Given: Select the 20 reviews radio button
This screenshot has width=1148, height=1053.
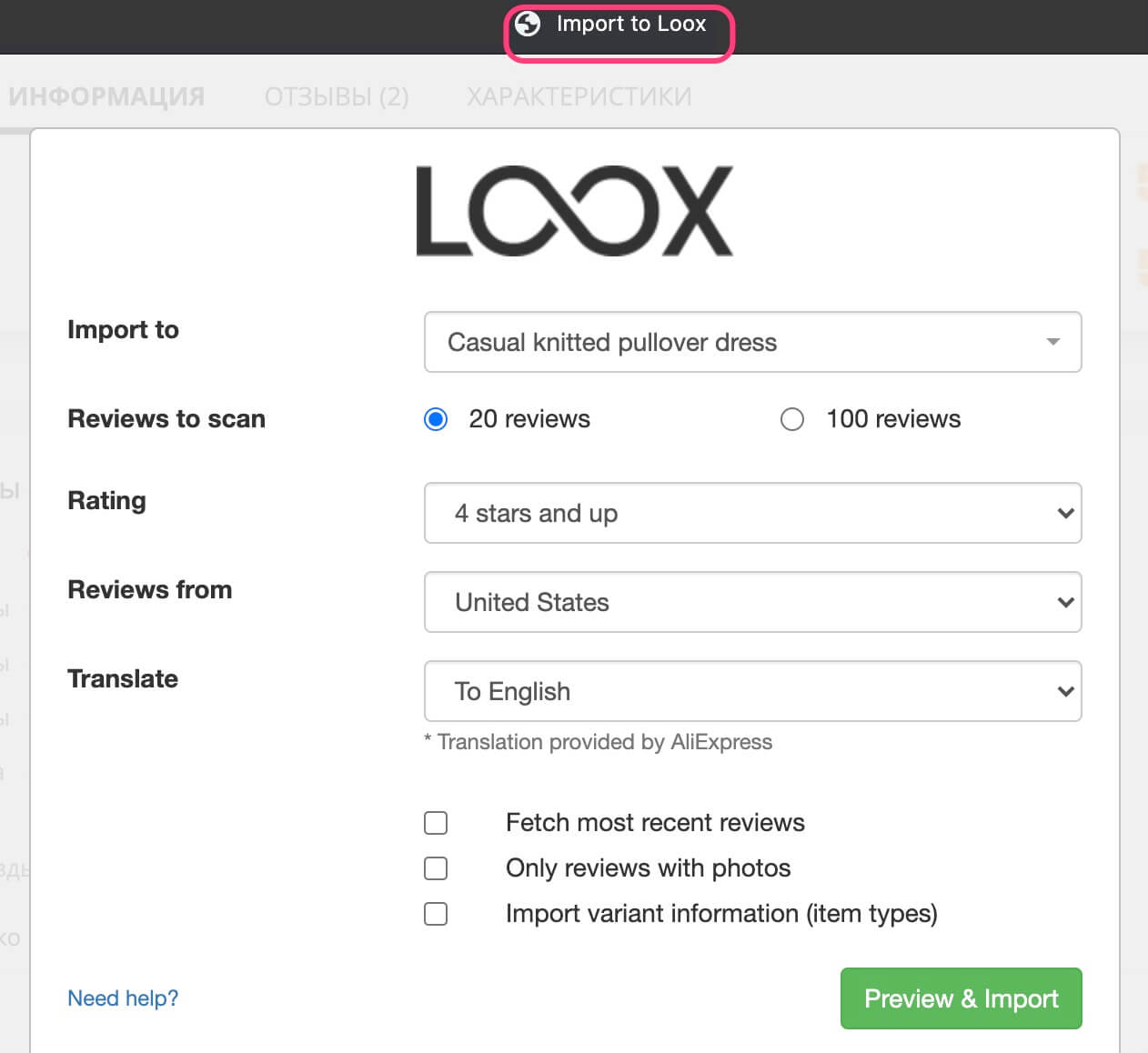Looking at the screenshot, I should (x=437, y=419).
